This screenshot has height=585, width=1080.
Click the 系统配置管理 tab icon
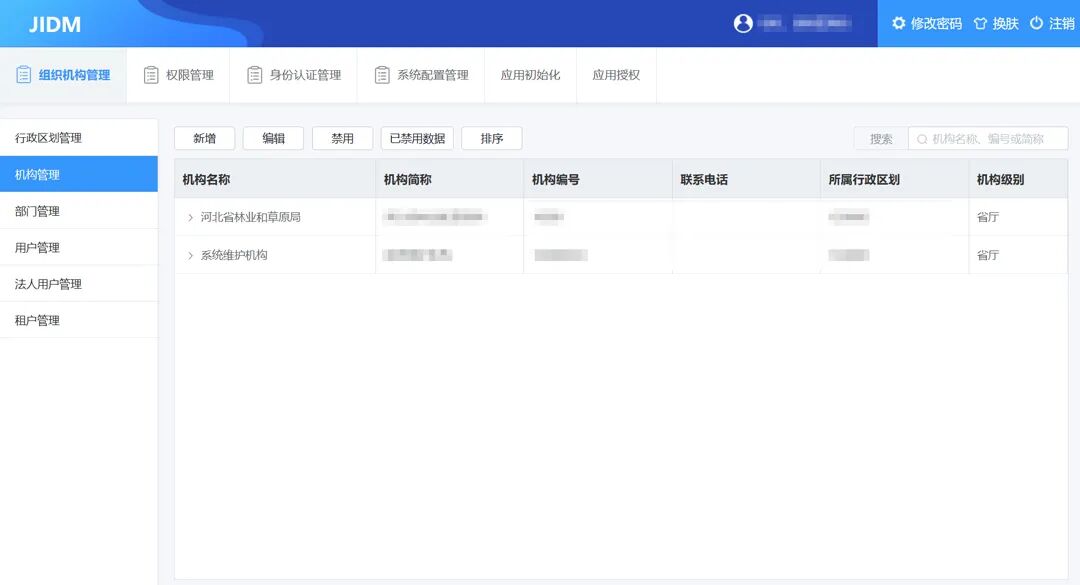point(381,74)
